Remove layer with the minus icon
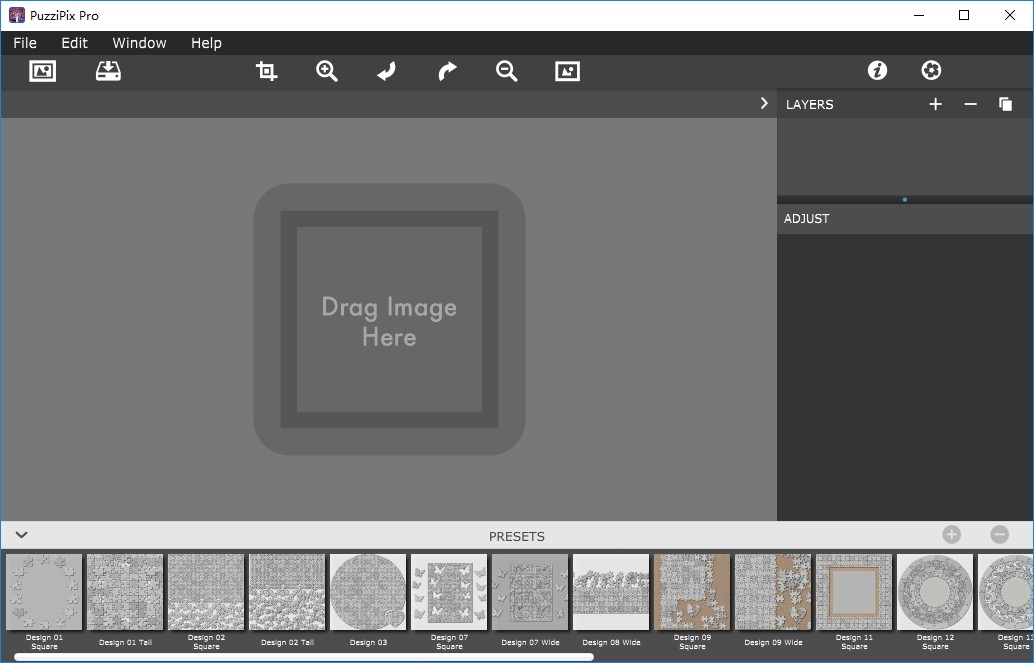 click(970, 104)
